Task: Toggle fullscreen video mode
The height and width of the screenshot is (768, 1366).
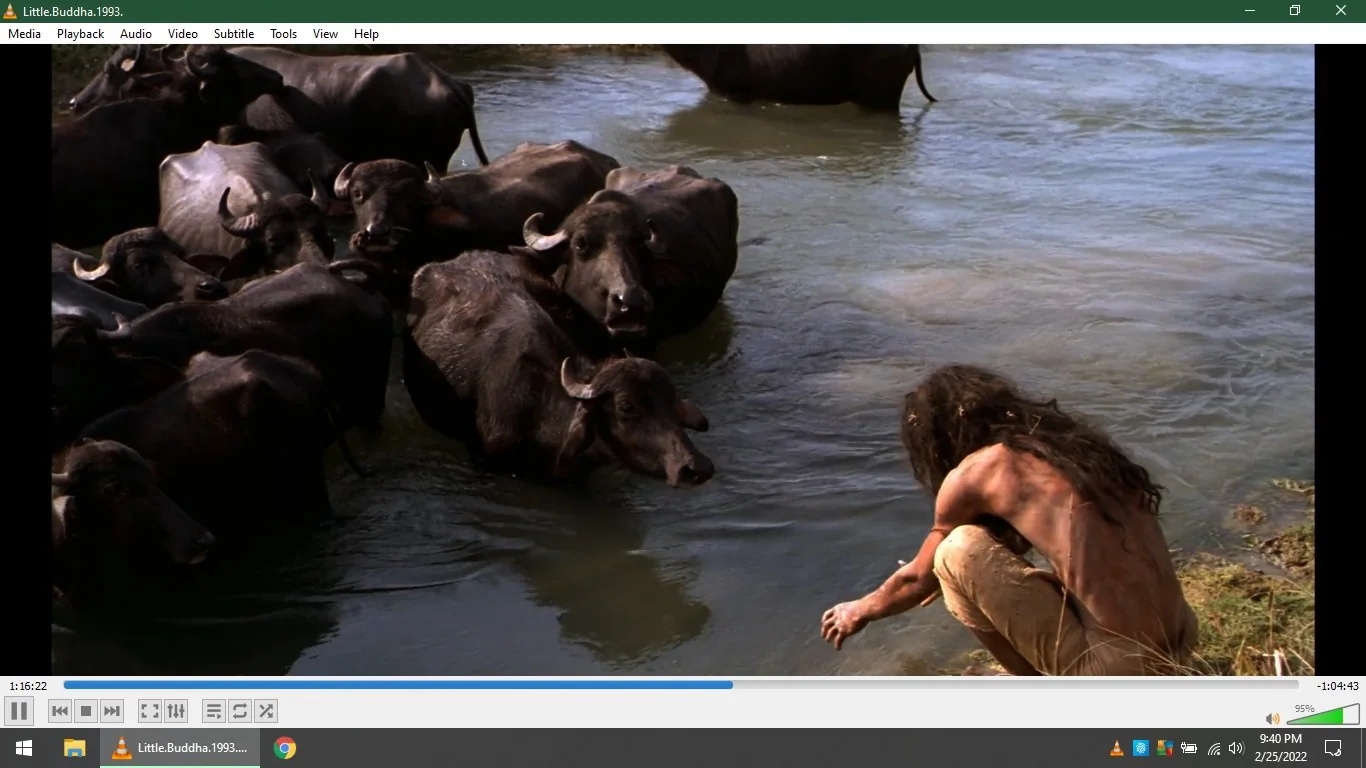Action: tap(149, 711)
